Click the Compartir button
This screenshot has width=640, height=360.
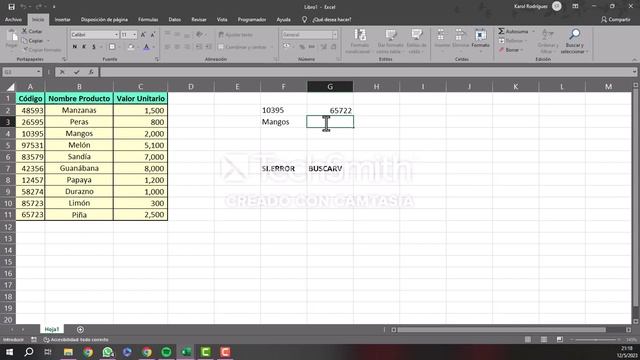616,19
